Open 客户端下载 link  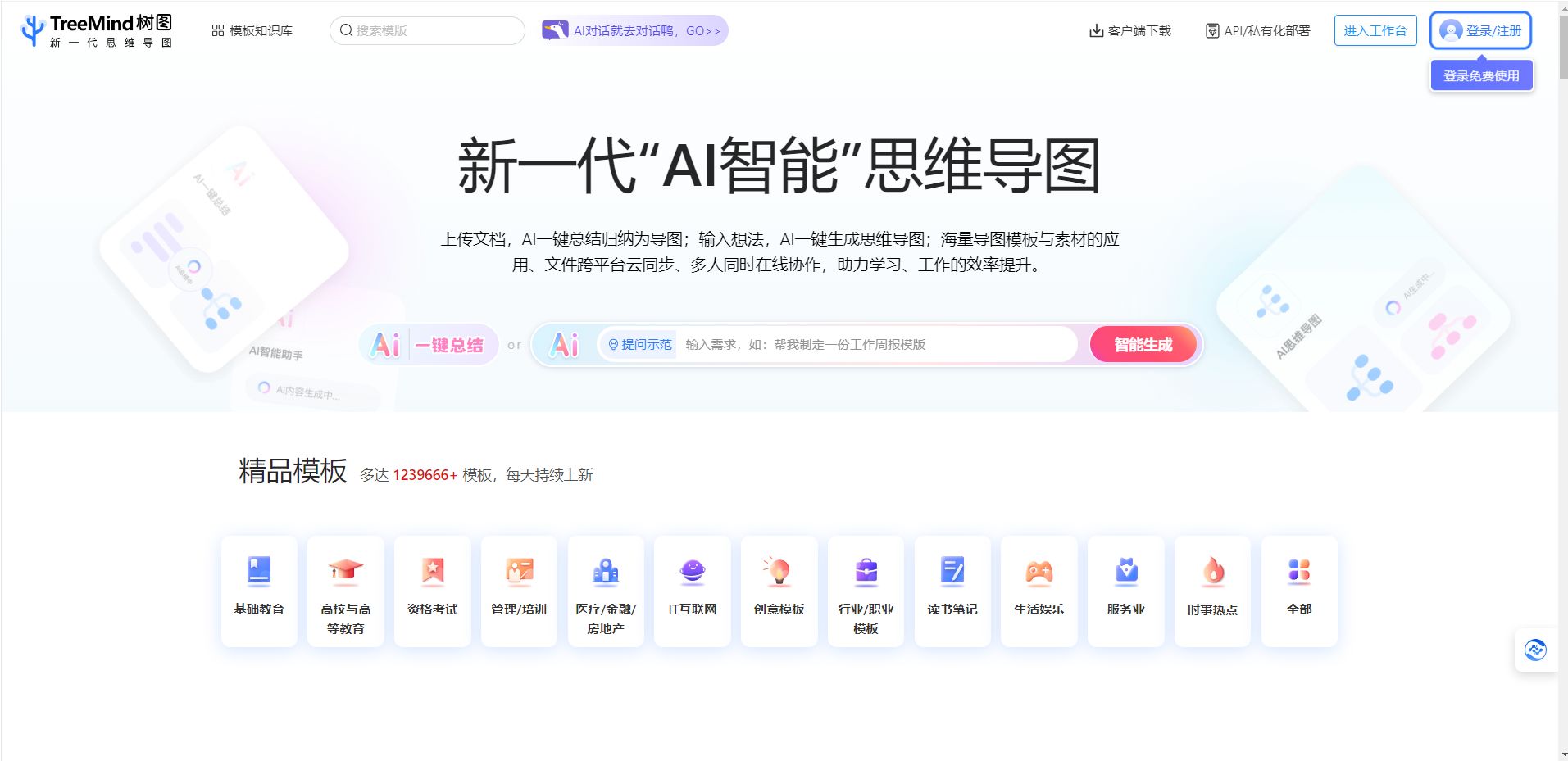pos(1129,30)
